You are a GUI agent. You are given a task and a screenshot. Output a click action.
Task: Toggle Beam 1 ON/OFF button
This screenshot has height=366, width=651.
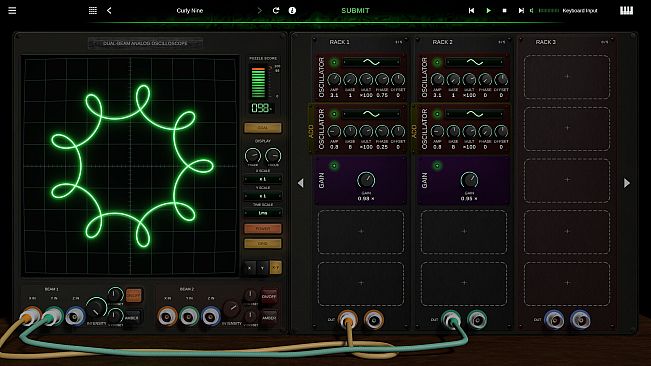coord(134,295)
